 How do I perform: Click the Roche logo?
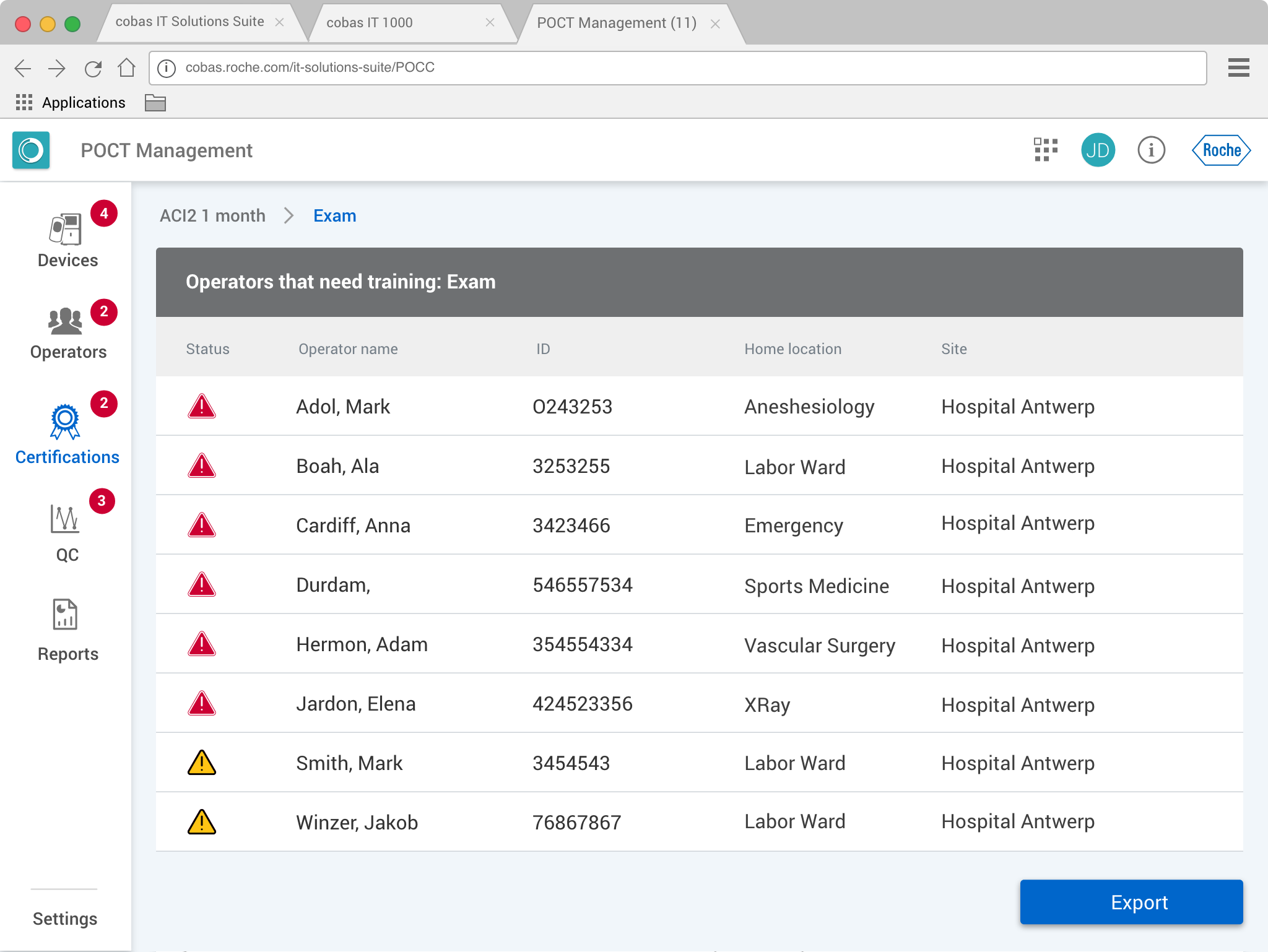pos(1221,150)
